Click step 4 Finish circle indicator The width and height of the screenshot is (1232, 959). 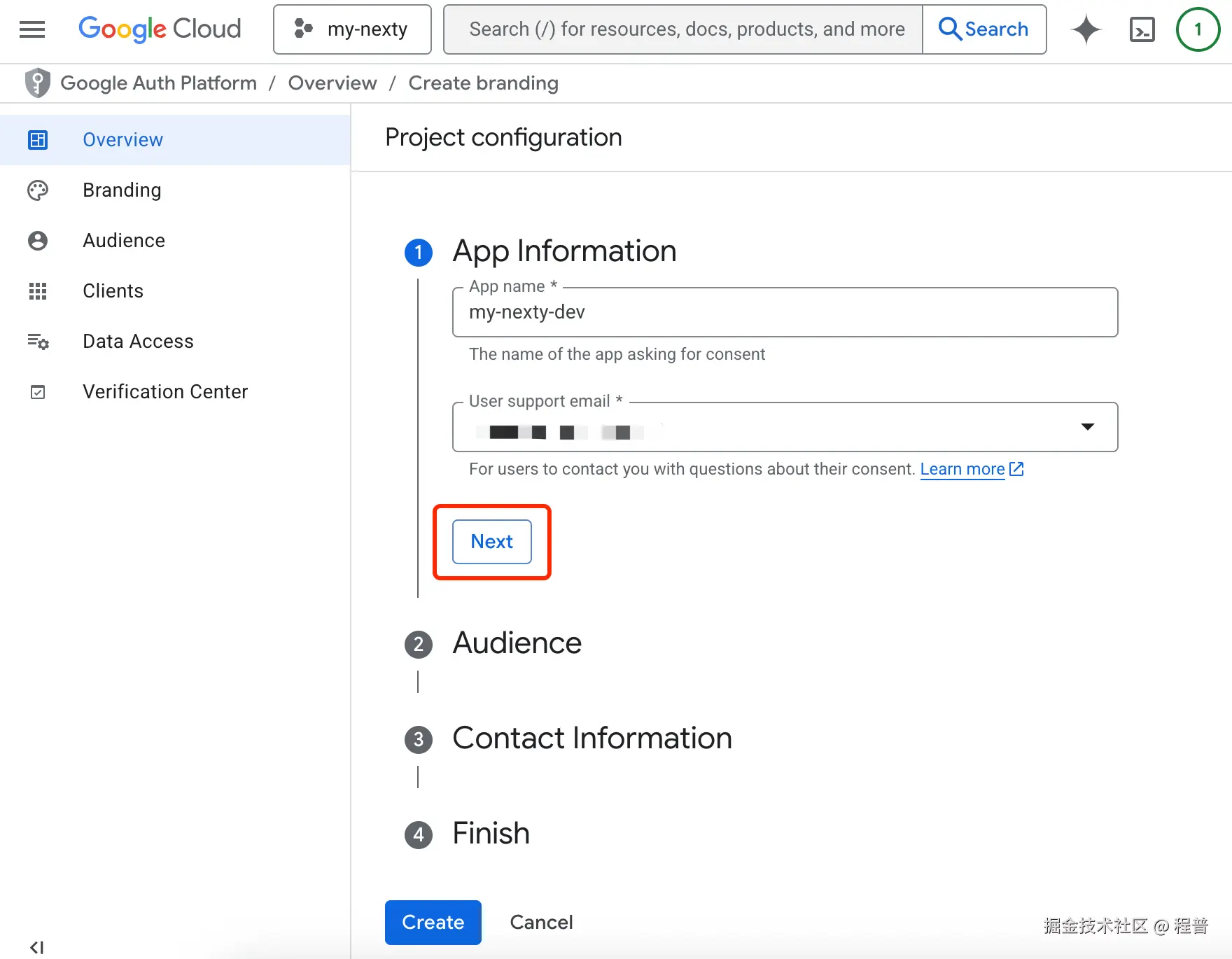[x=418, y=834]
